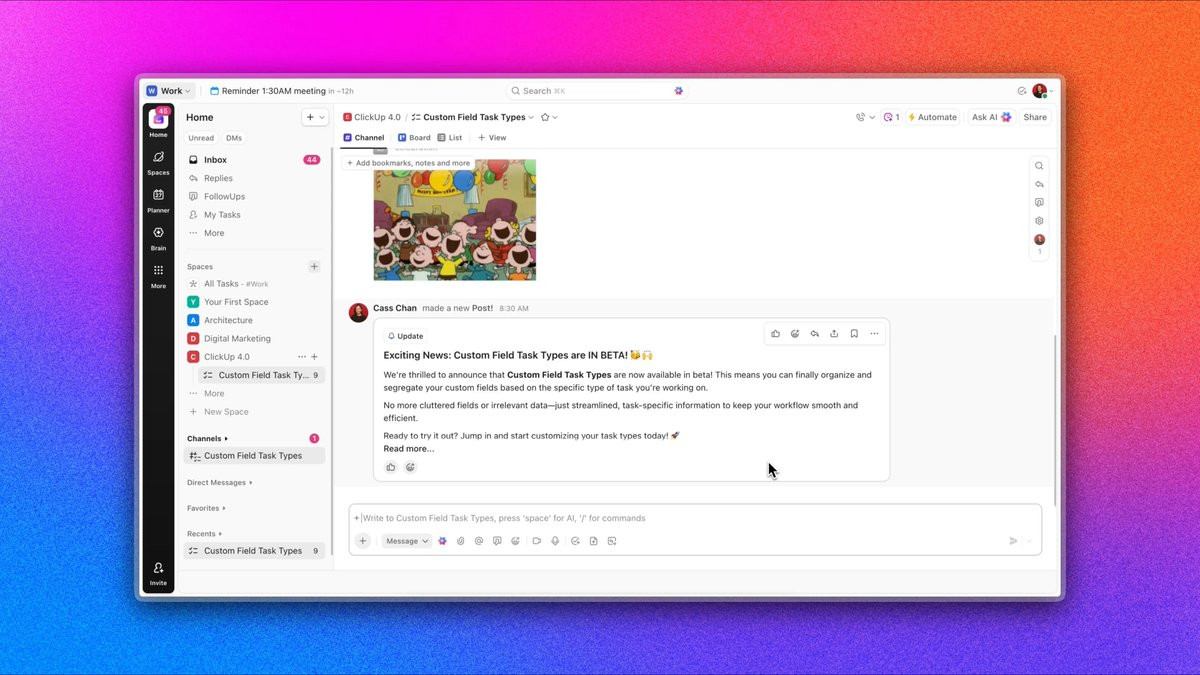Click the composer emoji icon
Screen dimensions: 1200x675
[516, 541]
